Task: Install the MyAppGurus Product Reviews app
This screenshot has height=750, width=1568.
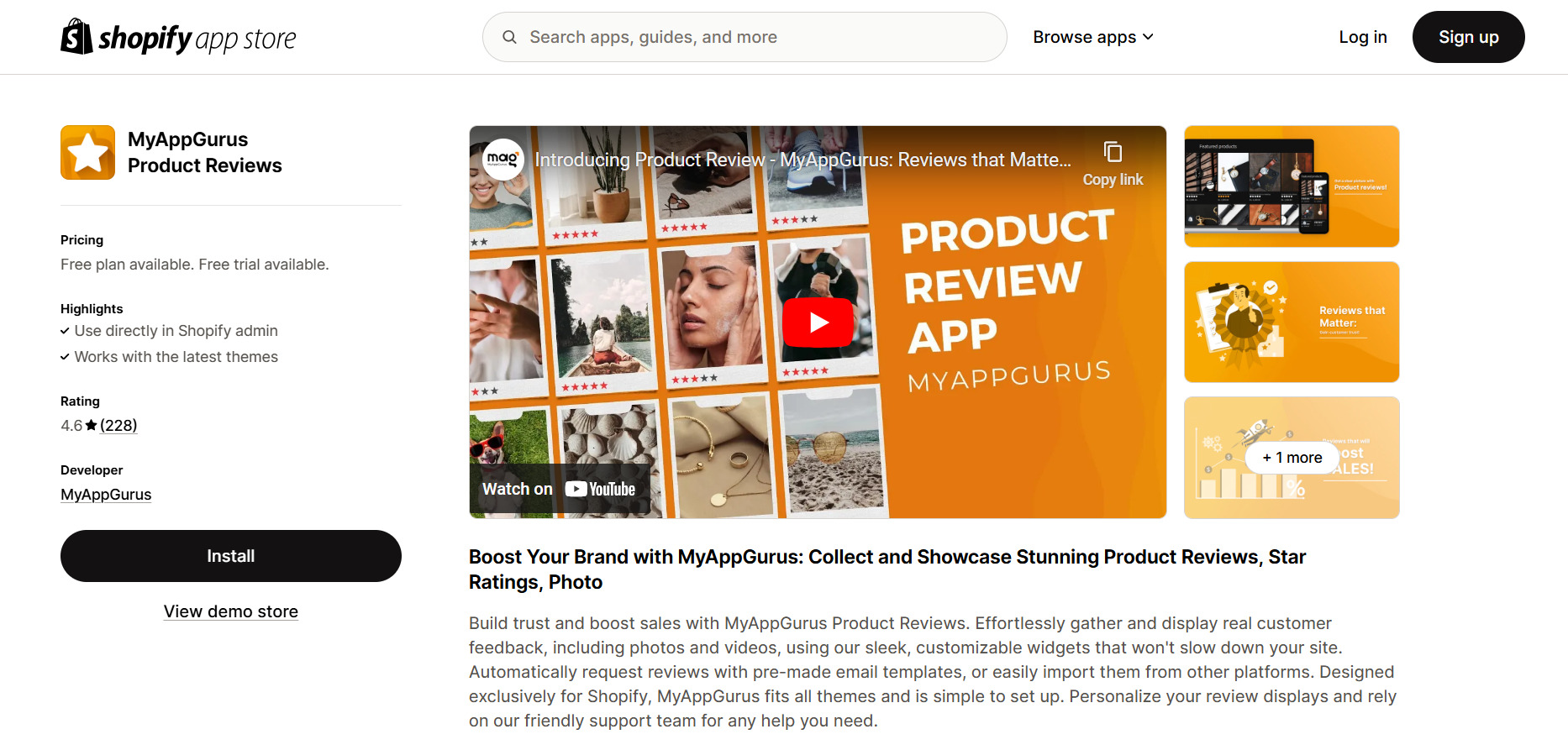Action: tap(231, 556)
